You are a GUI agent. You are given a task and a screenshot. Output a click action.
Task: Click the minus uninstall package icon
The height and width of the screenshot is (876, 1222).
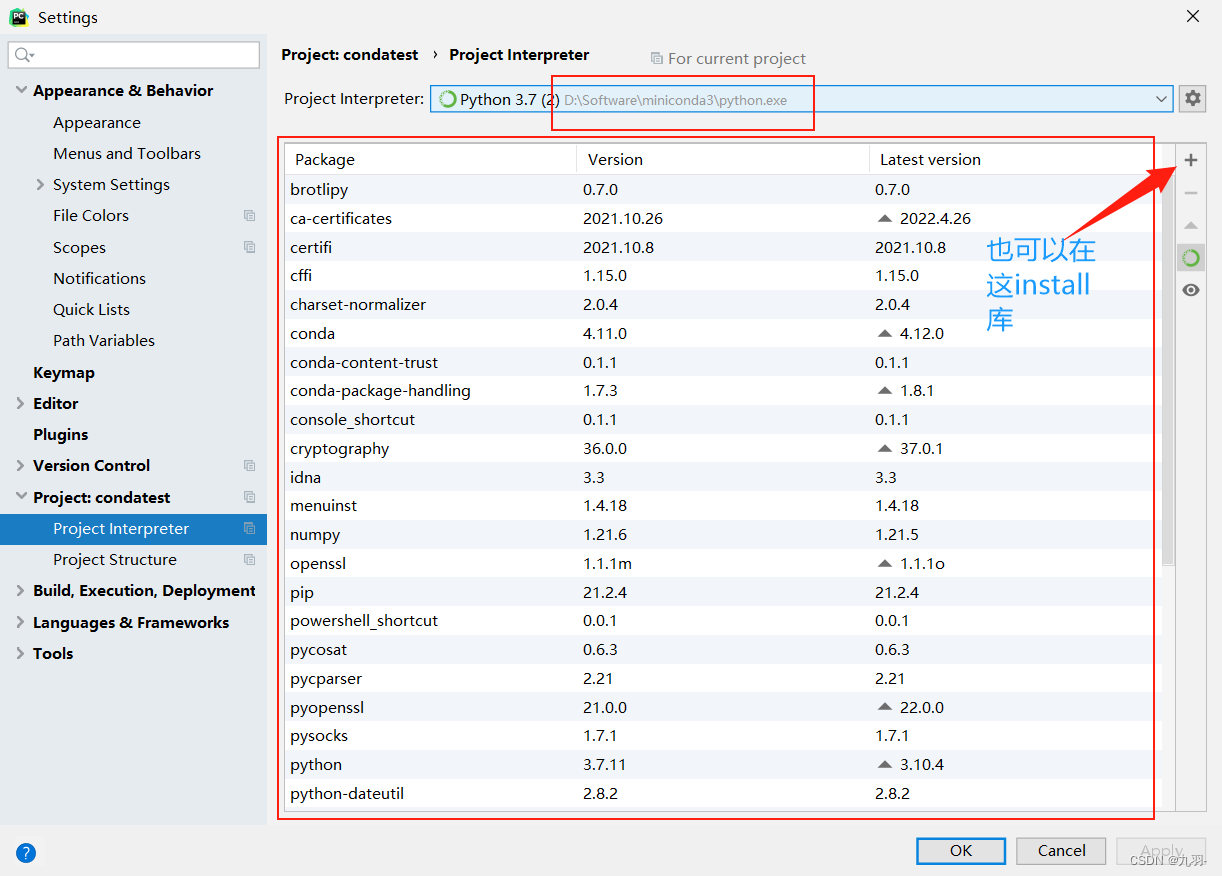click(1190, 193)
